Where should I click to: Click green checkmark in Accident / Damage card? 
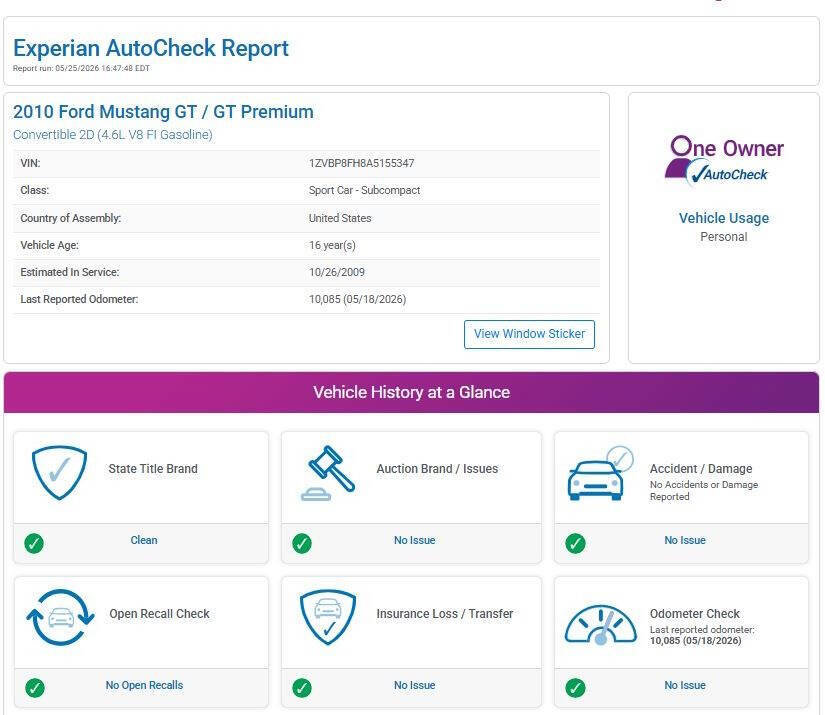[575, 543]
